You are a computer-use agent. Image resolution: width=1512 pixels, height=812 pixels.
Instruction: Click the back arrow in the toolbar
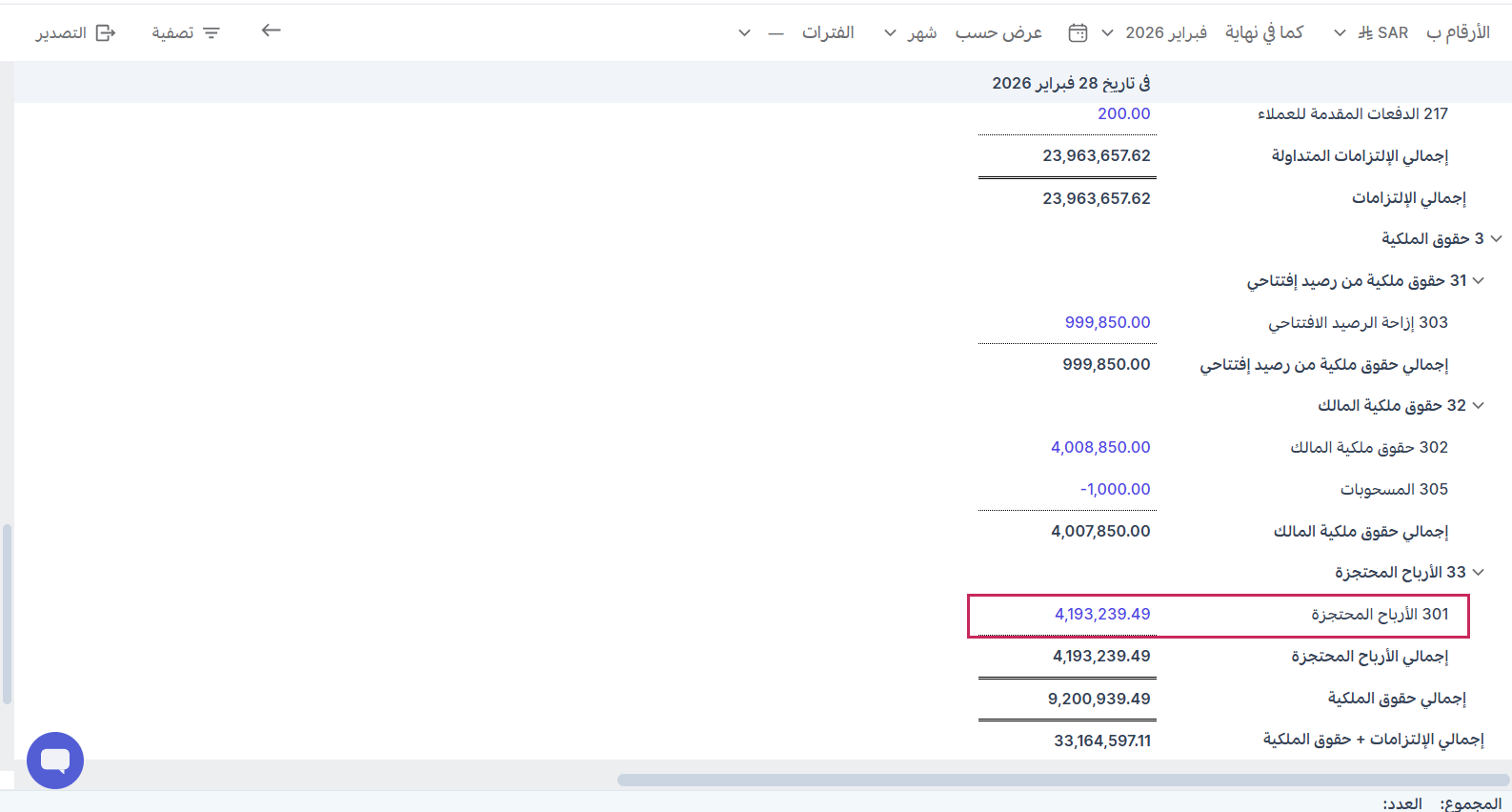pos(272,31)
